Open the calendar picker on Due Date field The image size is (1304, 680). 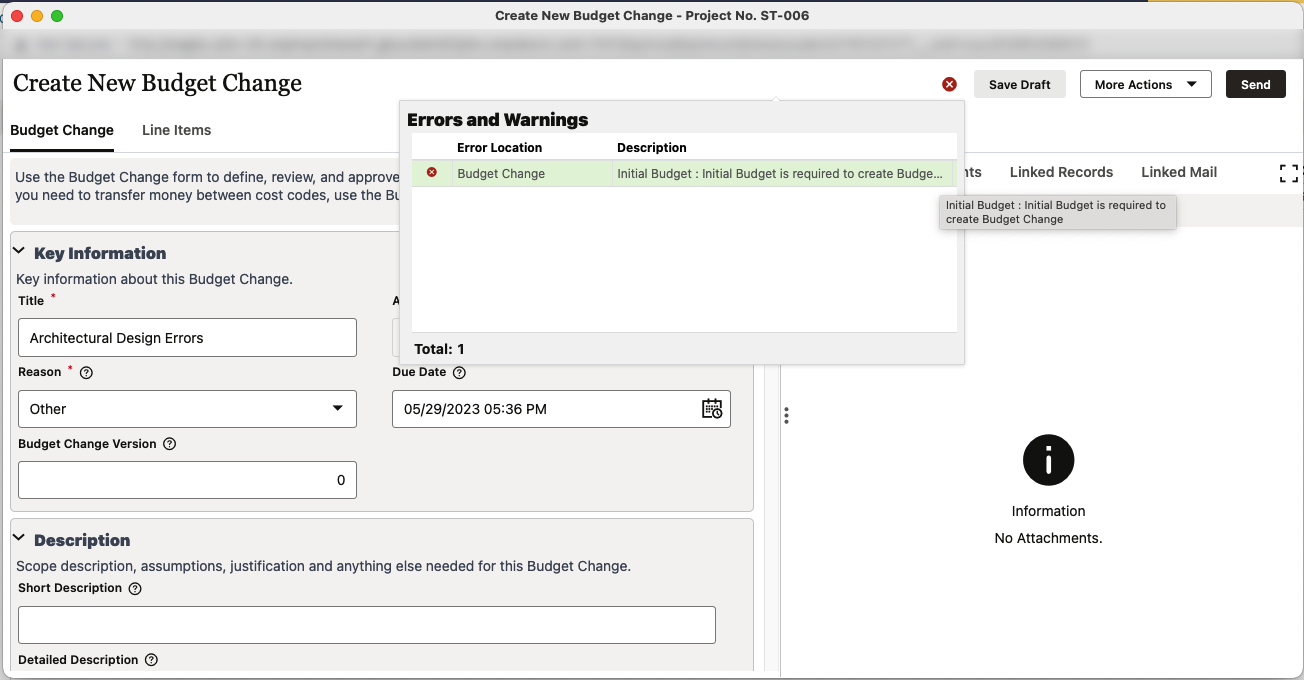[x=712, y=409]
